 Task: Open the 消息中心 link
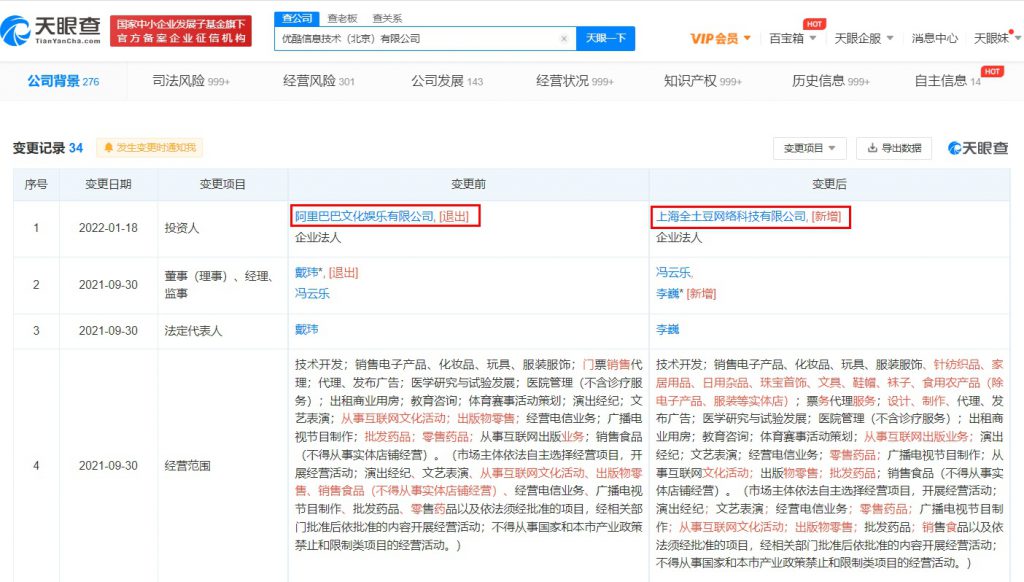tap(935, 39)
